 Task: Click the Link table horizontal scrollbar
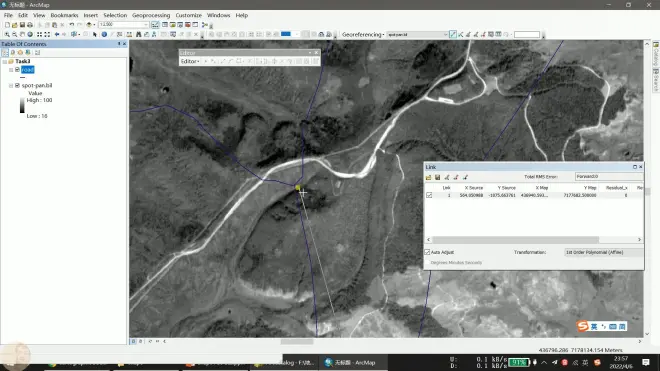[516, 240]
